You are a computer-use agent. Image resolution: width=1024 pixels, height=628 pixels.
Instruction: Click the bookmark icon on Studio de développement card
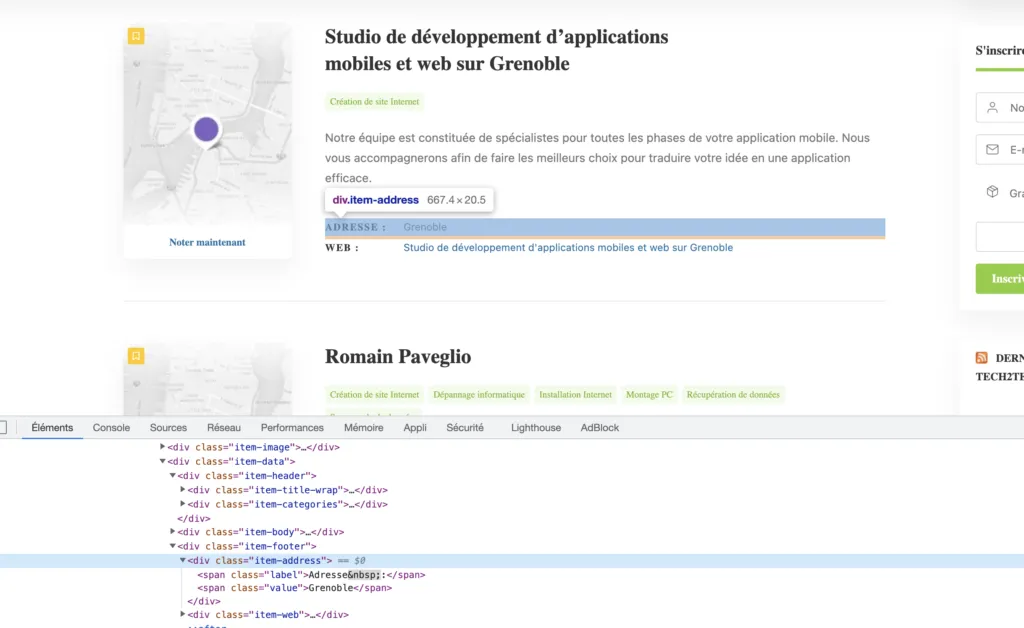click(136, 36)
